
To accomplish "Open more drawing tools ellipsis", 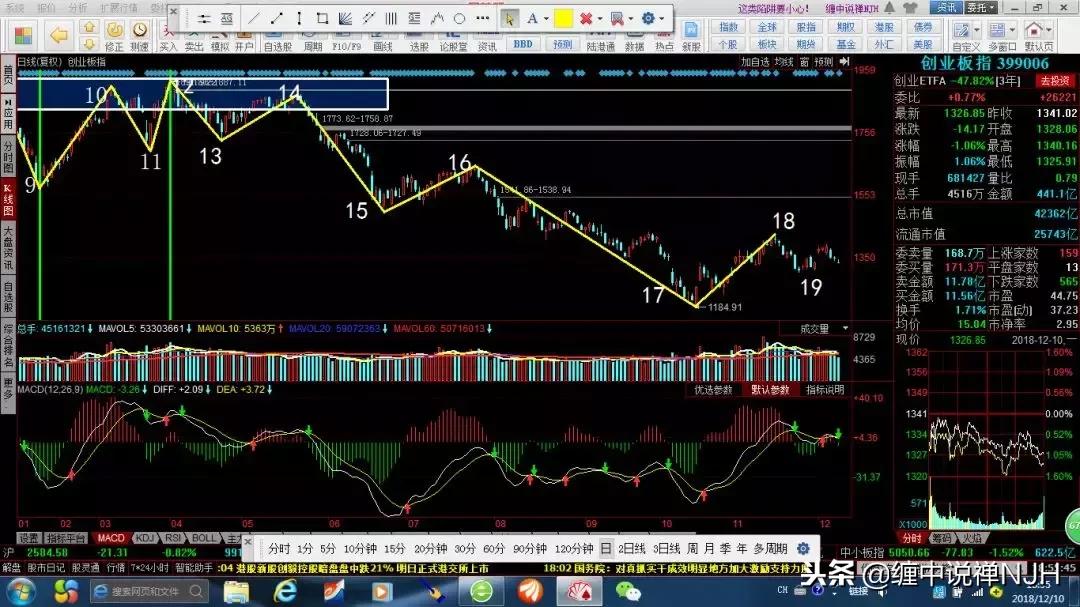I will (483, 19).
